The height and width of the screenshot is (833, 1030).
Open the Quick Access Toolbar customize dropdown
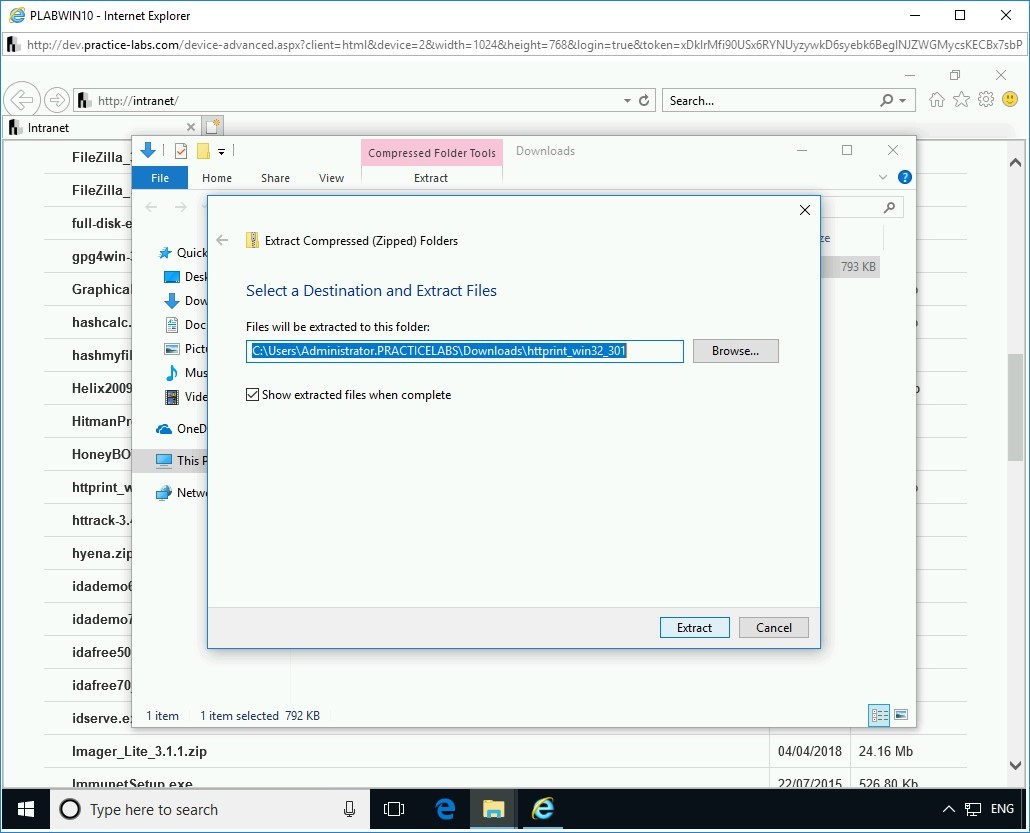point(222,150)
